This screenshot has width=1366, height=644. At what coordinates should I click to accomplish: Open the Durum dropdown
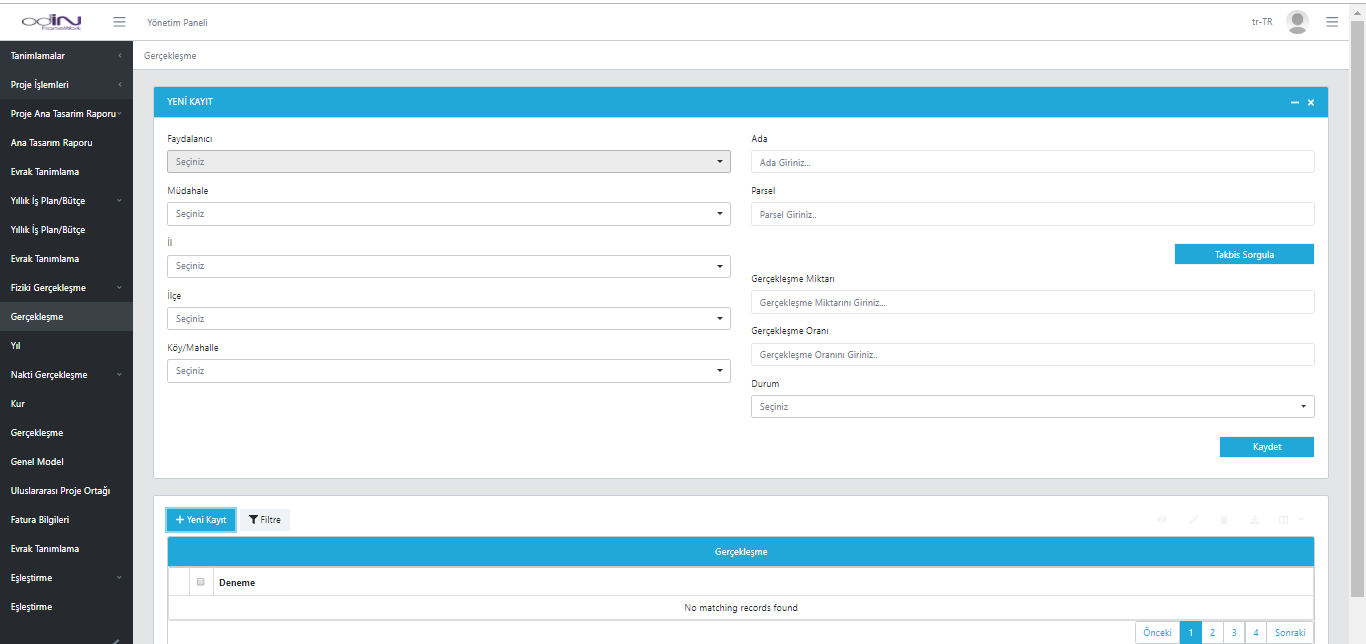click(x=1032, y=407)
